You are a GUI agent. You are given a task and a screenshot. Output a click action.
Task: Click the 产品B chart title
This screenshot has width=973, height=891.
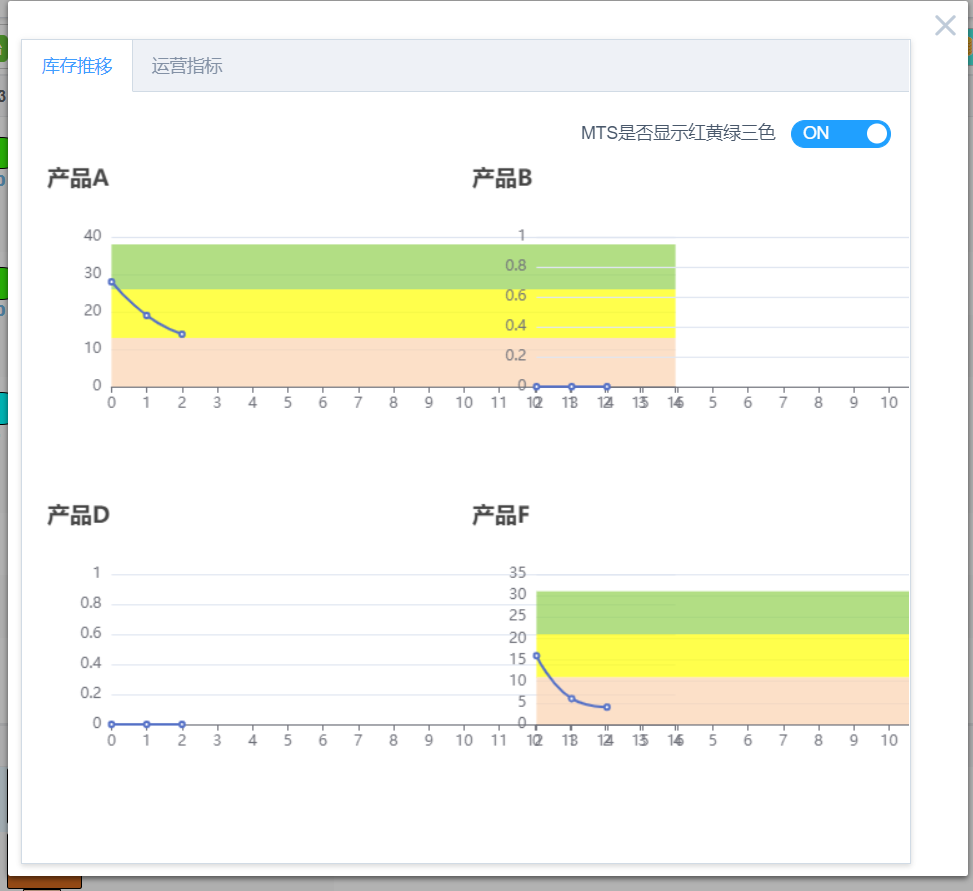(502, 178)
